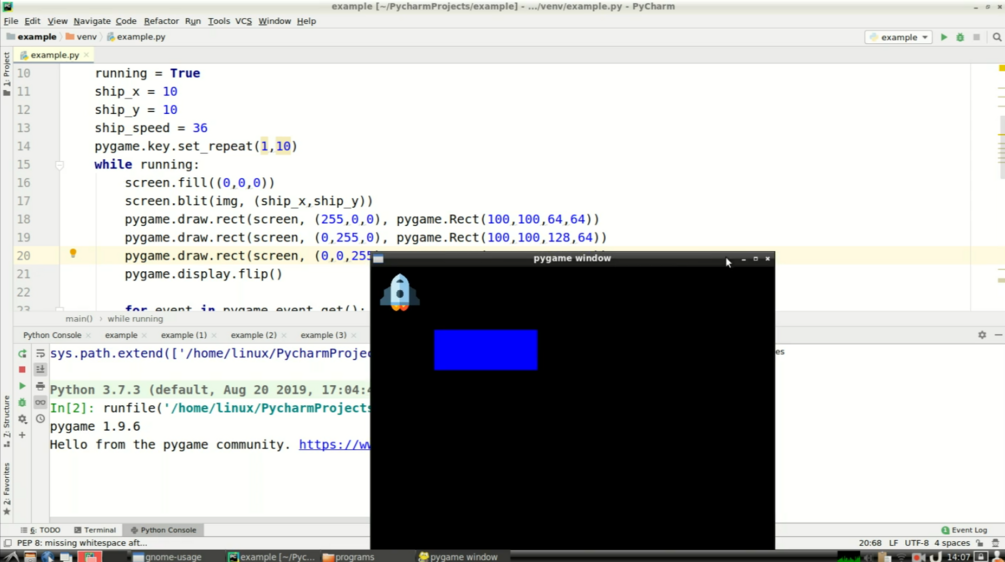
Task: Open console settings gear in sidebar
Action: click(x=22, y=419)
